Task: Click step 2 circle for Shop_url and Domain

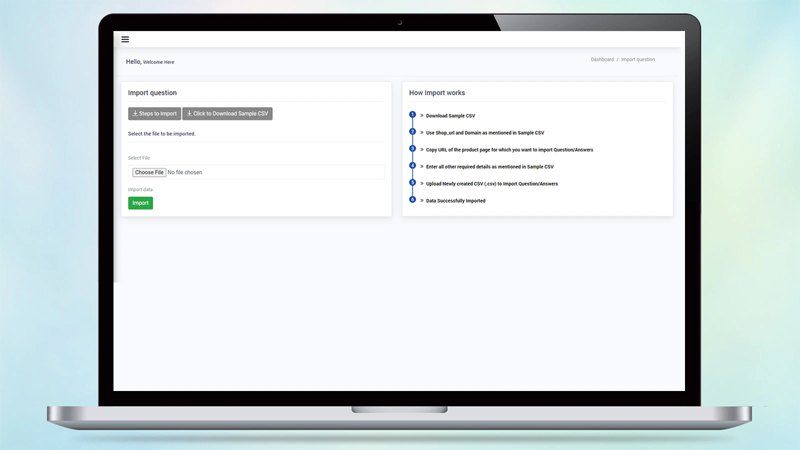Action: [412, 132]
